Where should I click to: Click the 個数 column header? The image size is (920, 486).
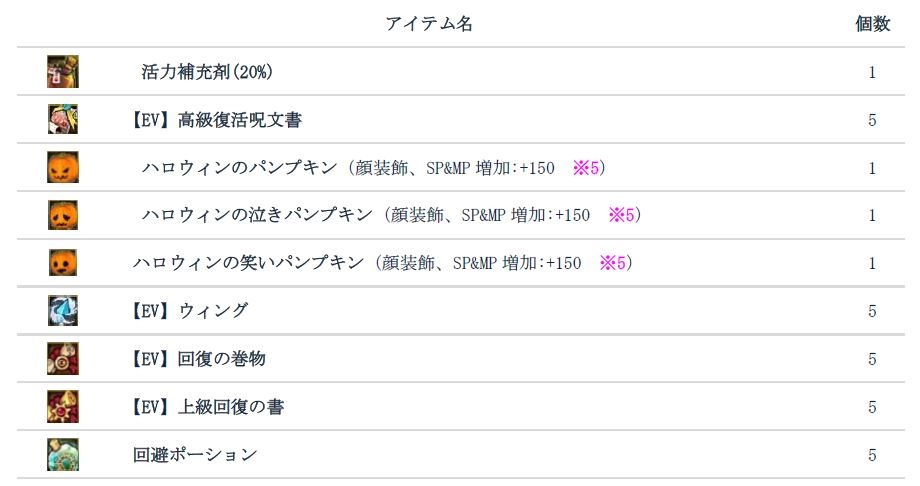872,24
